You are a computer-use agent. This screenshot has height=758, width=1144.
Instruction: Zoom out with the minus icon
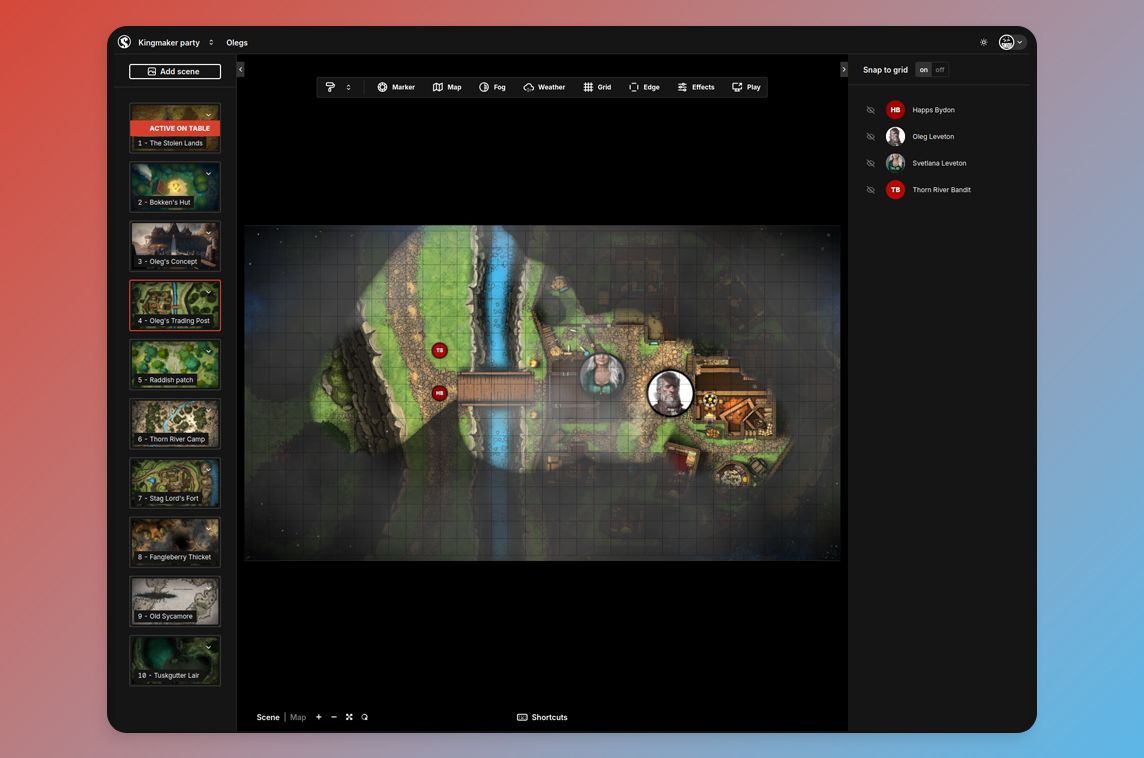[334, 717]
